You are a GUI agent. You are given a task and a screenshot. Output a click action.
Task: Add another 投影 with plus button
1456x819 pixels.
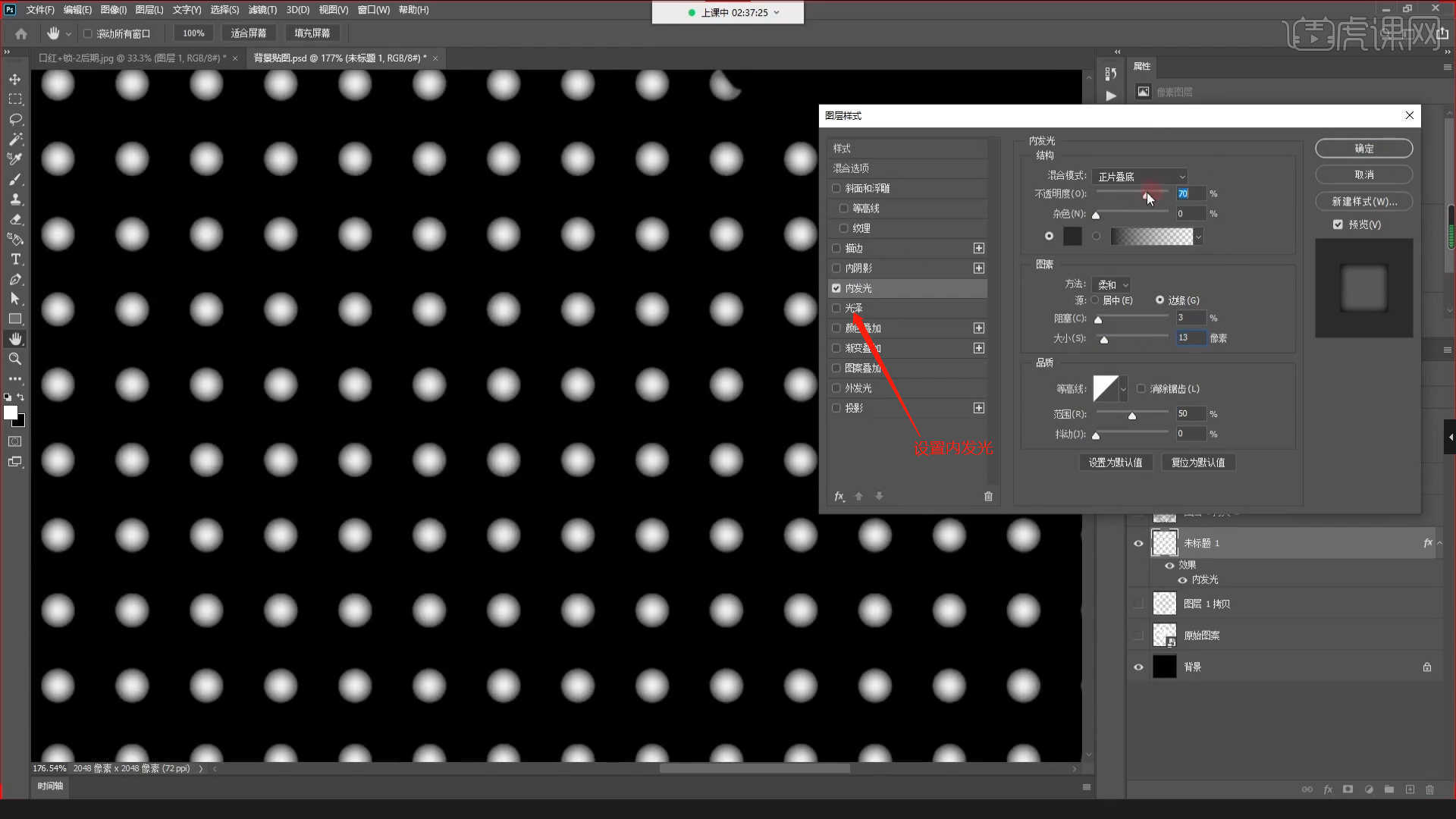click(979, 408)
